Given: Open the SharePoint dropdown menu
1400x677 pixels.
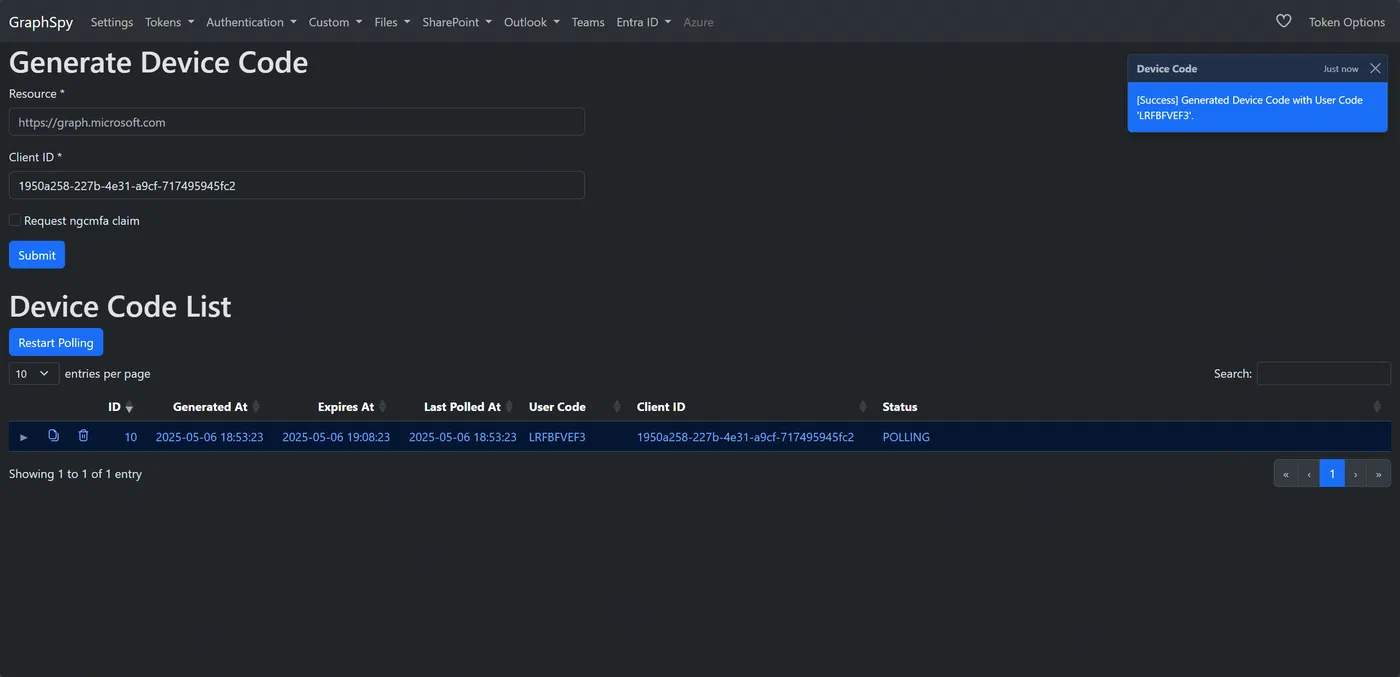Looking at the screenshot, I should (457, 22).
